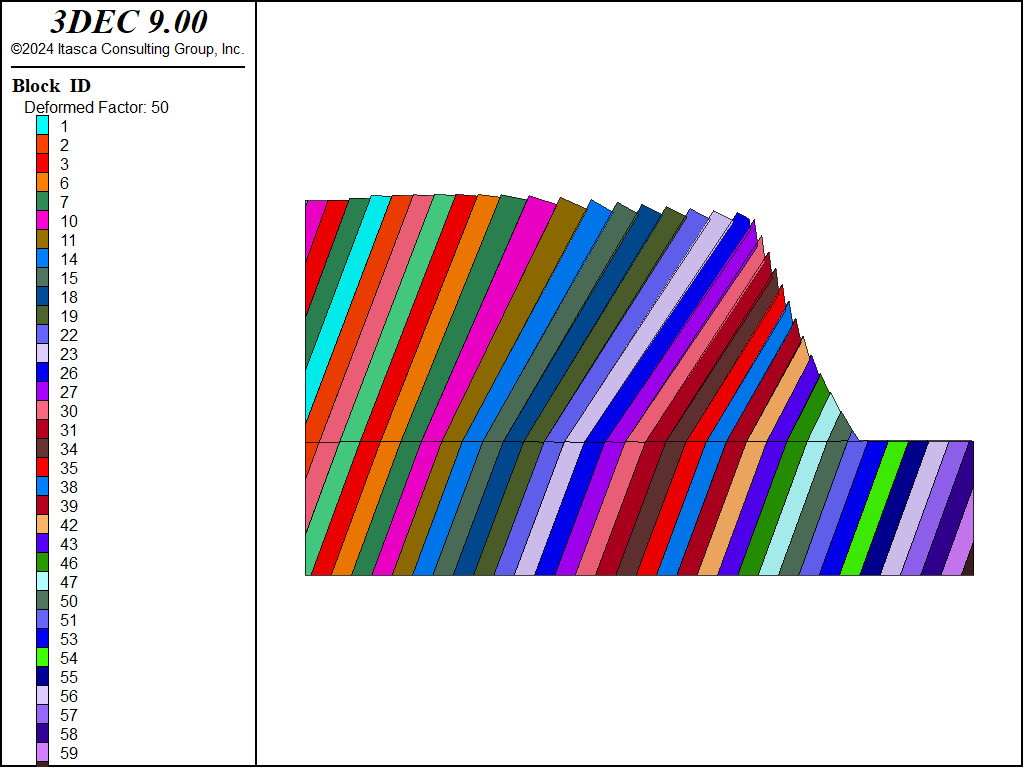Click the legend number 35 label
The width and height of the screenshot is (1024, 768).
pos(69,468)
